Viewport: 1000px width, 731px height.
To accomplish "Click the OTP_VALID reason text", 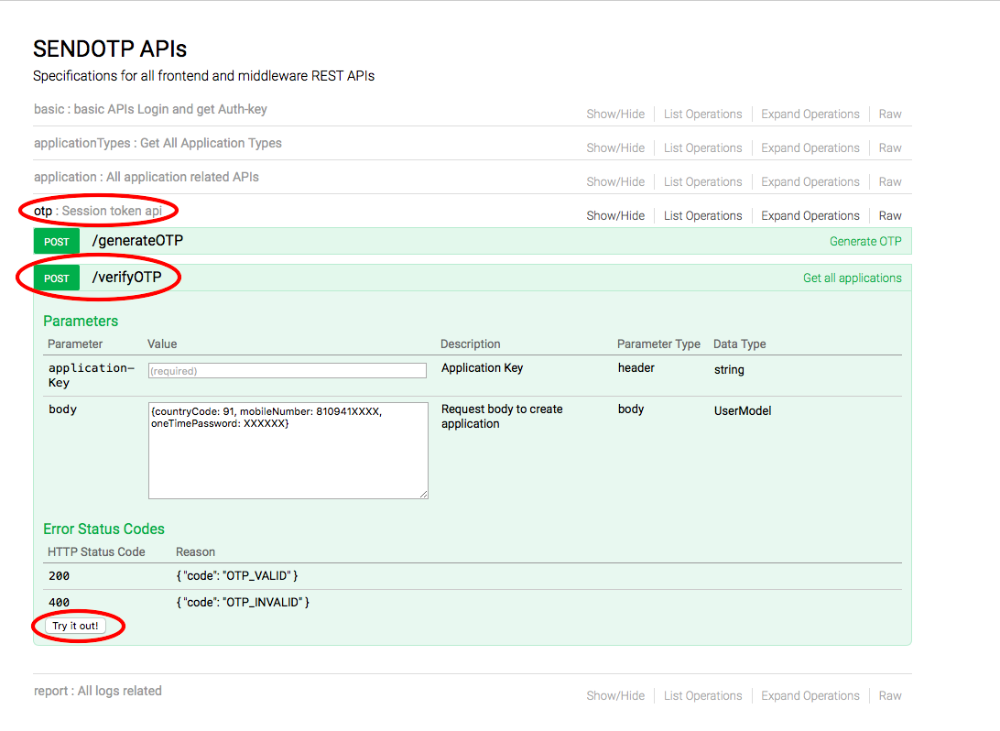I will (237, 576).
